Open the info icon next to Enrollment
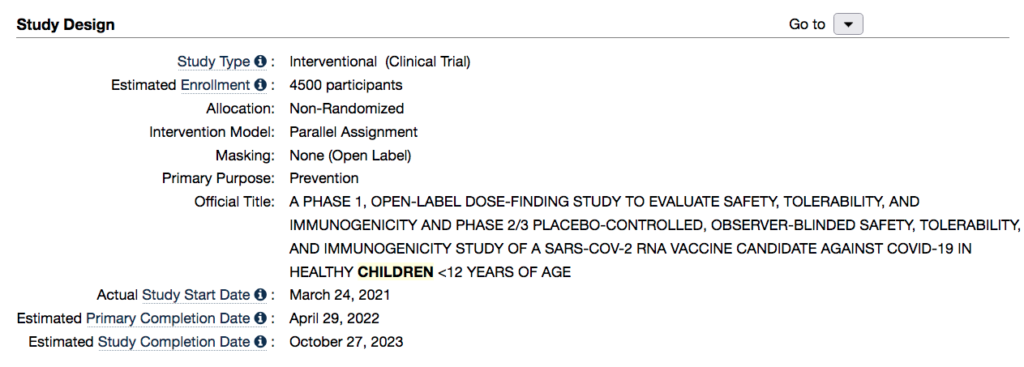 coord(260,85)
